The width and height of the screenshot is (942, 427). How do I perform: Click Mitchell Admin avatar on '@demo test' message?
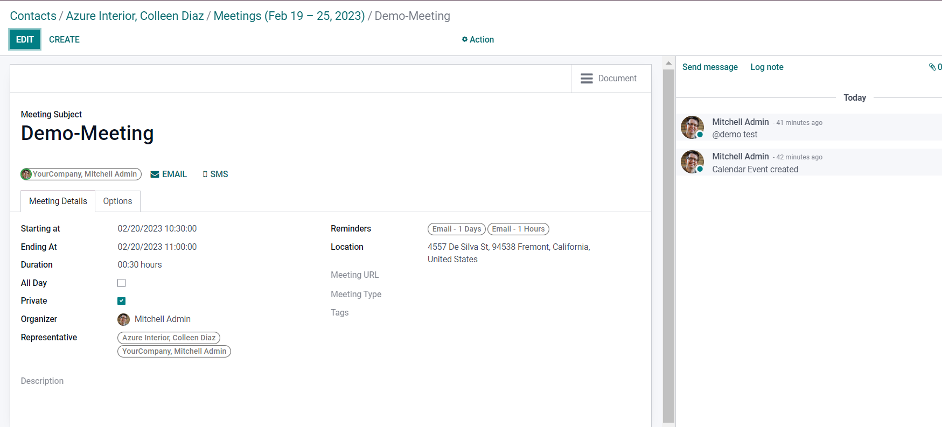click(x=692, y=127)
